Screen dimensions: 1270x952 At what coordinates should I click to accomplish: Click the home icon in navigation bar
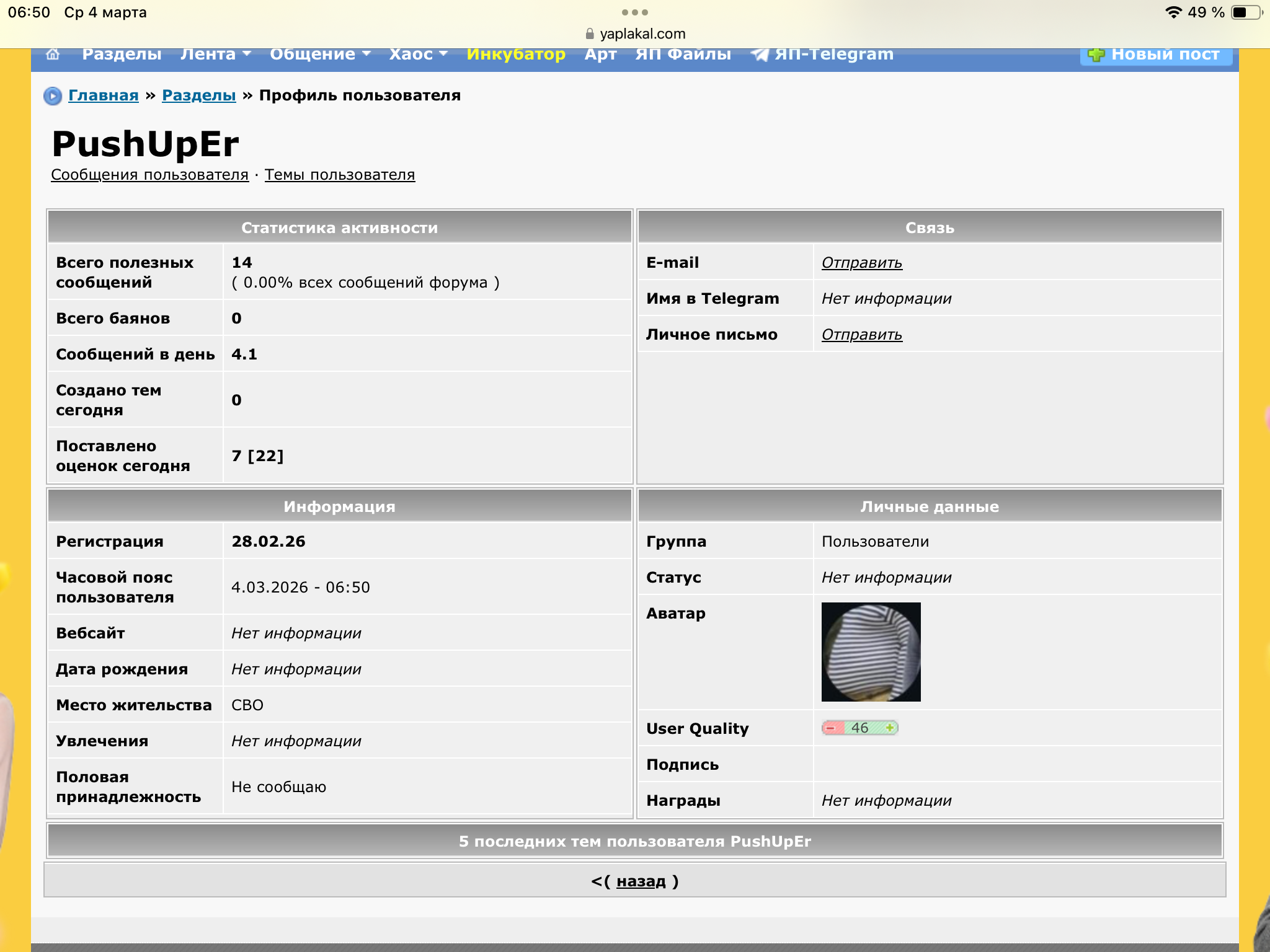53,55
